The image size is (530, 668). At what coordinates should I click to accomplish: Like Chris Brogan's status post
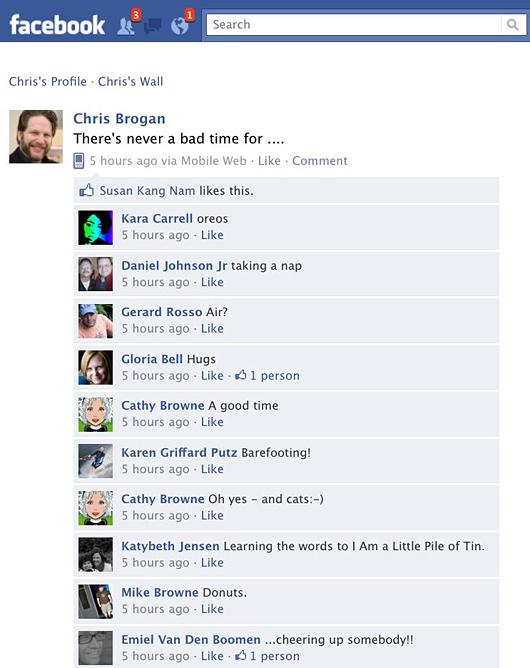click(x=269, y=161)
